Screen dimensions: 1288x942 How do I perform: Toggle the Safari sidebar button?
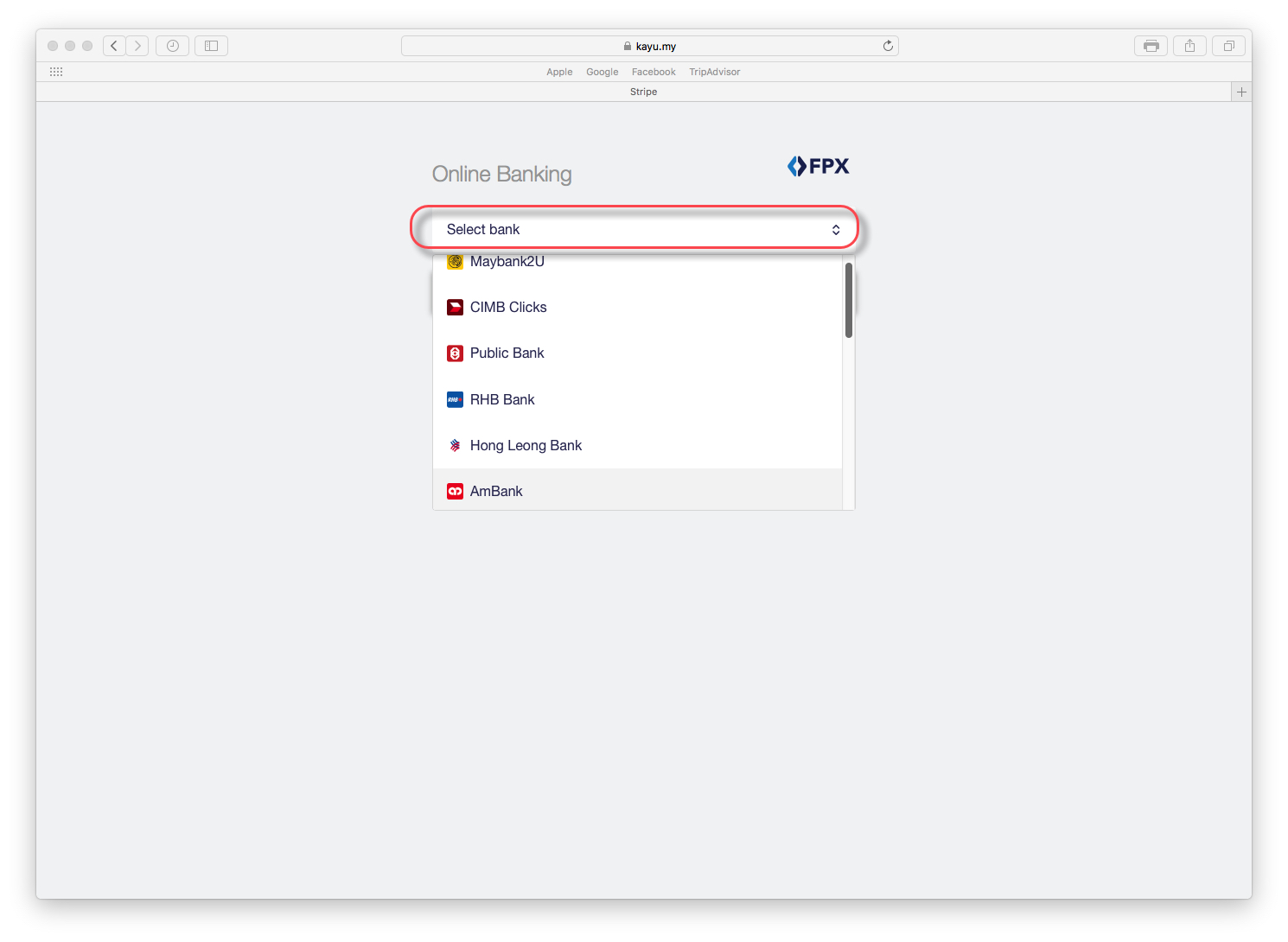[x=211, y=46]
